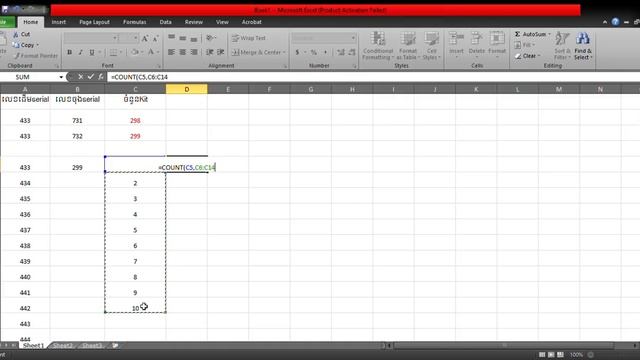This screenshot has height=360, width=640.
Task: Decrease decimal places
Action: 351,52
